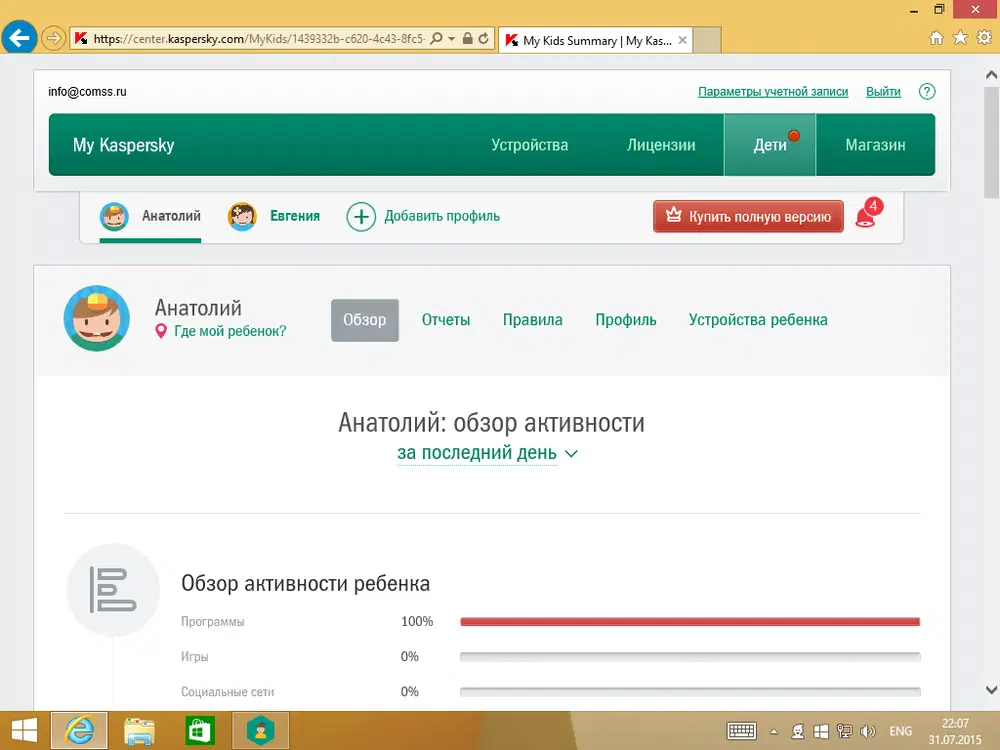
Task: Click the Игры 0% progress bar
Action: tap(690, 657)
